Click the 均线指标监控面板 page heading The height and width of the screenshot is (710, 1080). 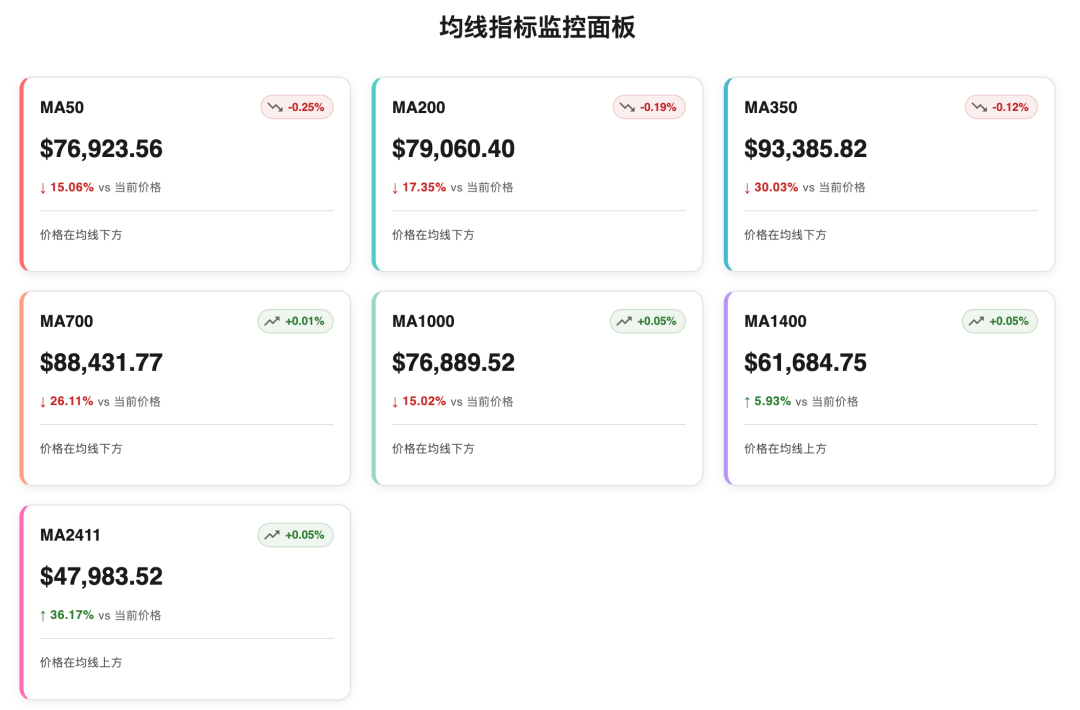click(537, 28)
